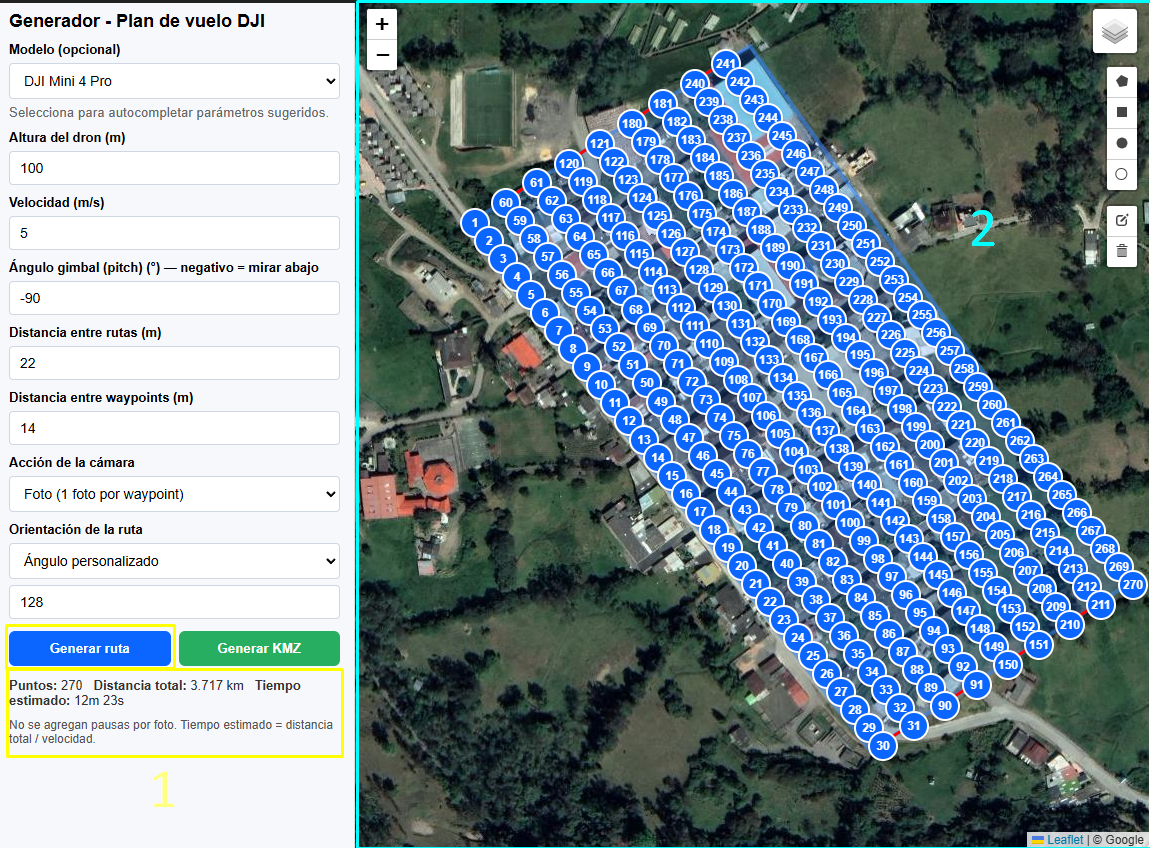The height and width of the screenshot is (848, 1150).
Task: Click the Generar KMZ button
Action: point(259,648)
